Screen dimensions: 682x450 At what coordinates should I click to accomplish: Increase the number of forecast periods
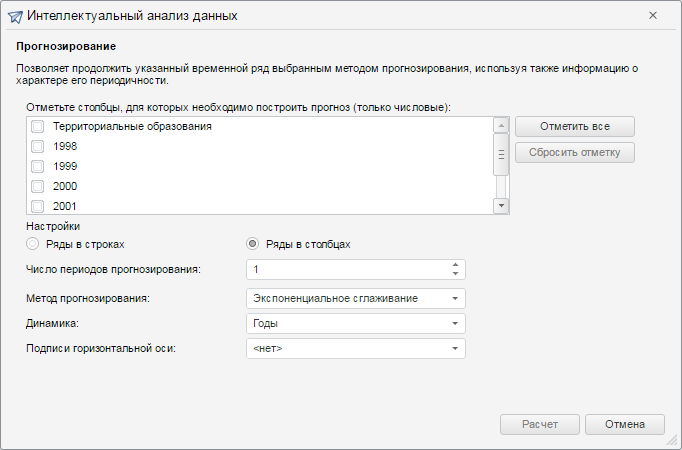pyautogui.click(x=455, y=266)
